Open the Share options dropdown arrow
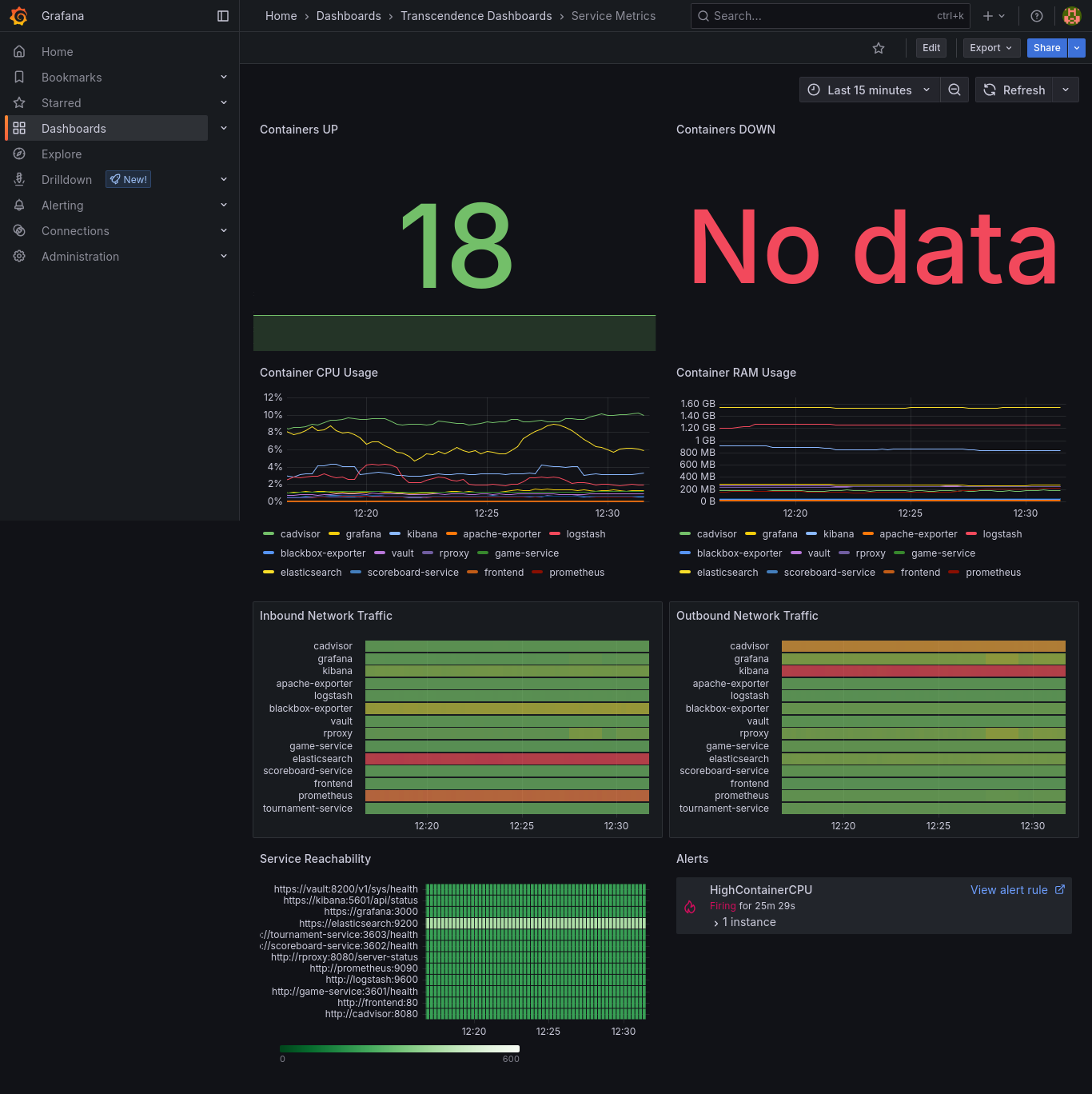Viewport: 1092px width, 1094px height. pyautogui.click(x=1077, y=48)
